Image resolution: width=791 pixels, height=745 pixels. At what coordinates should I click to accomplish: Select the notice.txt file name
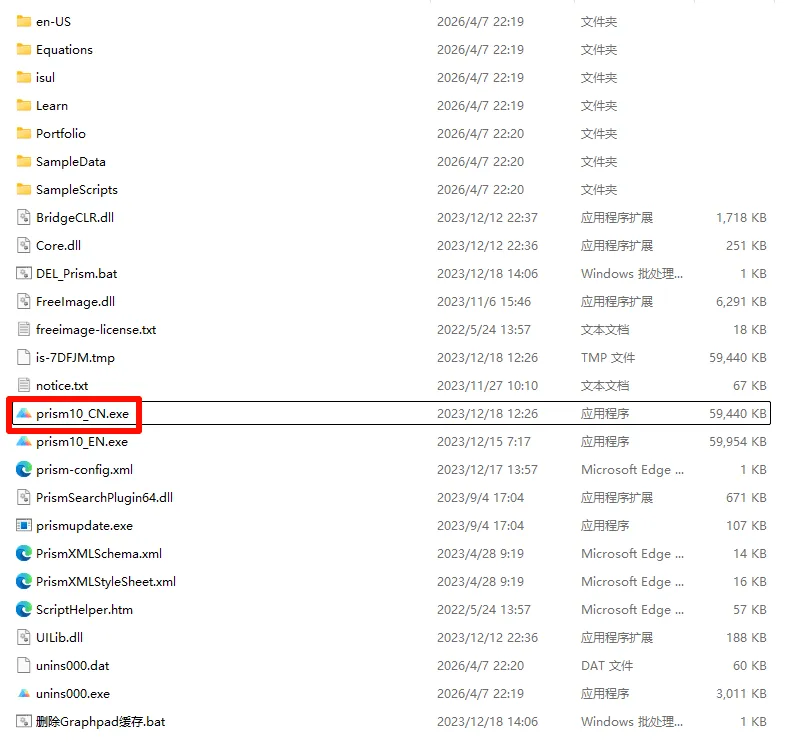62,386
